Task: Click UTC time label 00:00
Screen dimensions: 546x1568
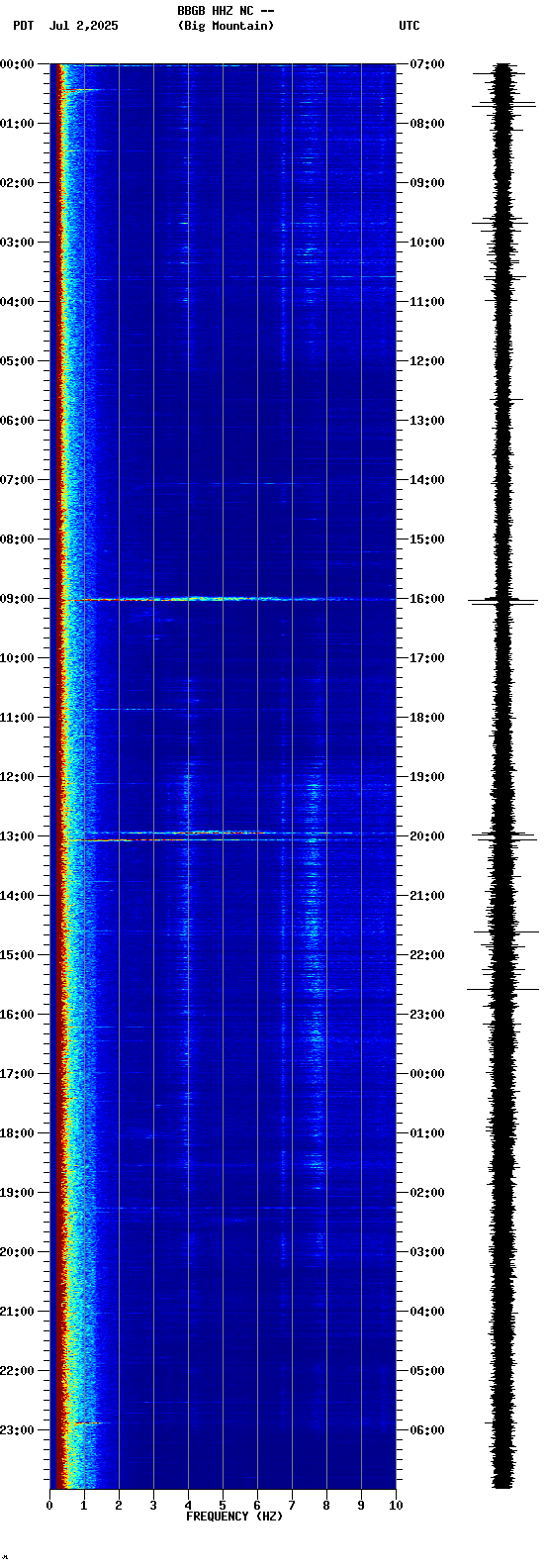Action: 427,1074
